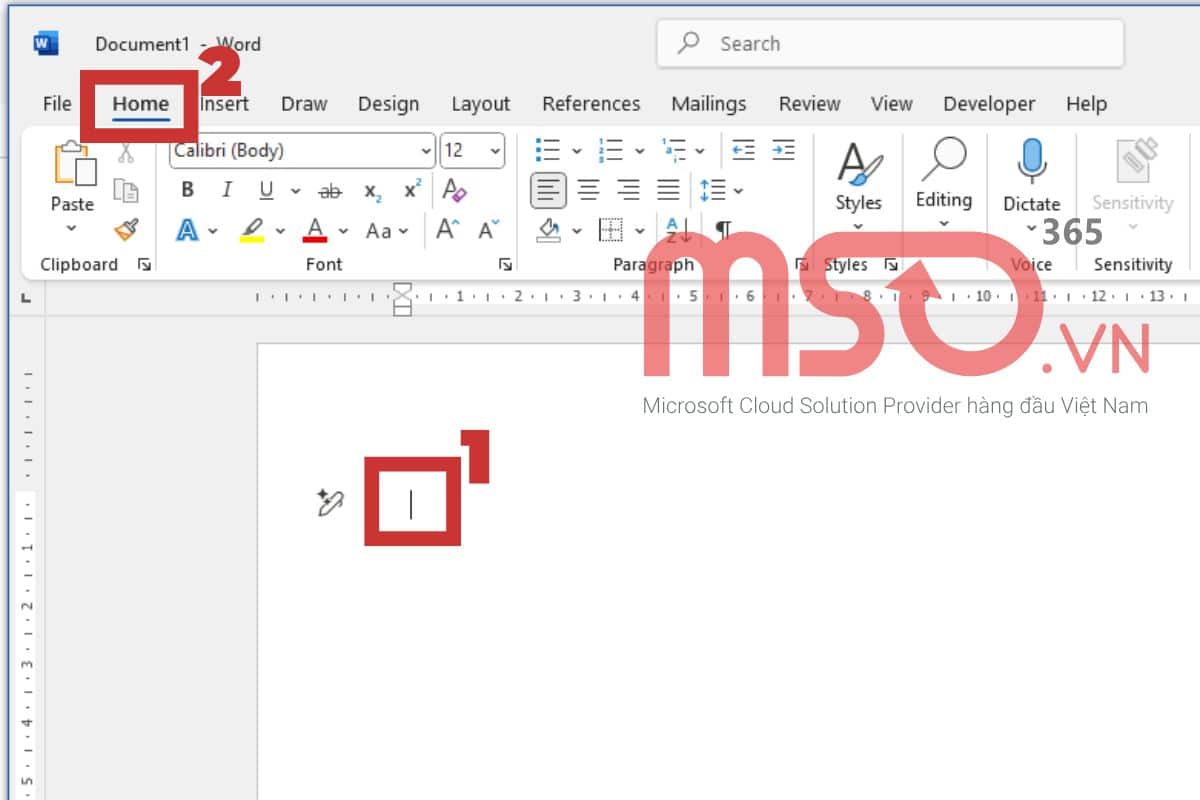This screenshot has width=1200, height=800.
Task: Expand the Paste options arrow
Action: pyautogui.click(x=72, y=229)
